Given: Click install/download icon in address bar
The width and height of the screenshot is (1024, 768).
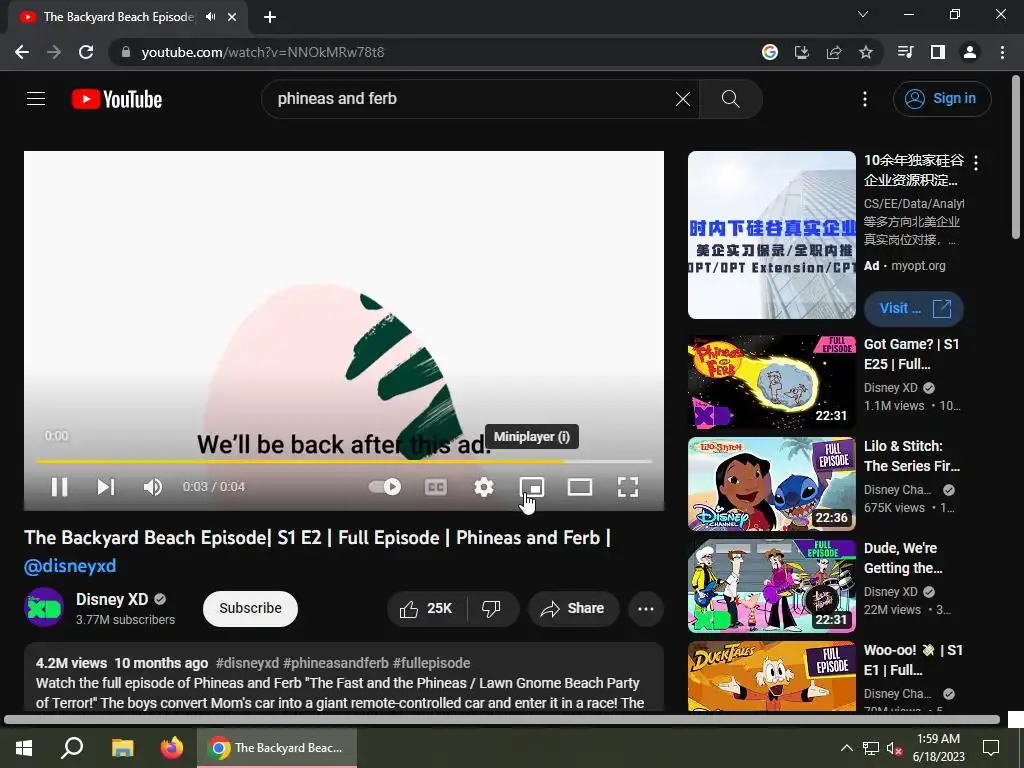Looking at the screenshot, I should pyautogui.click(x=802, y=52).
